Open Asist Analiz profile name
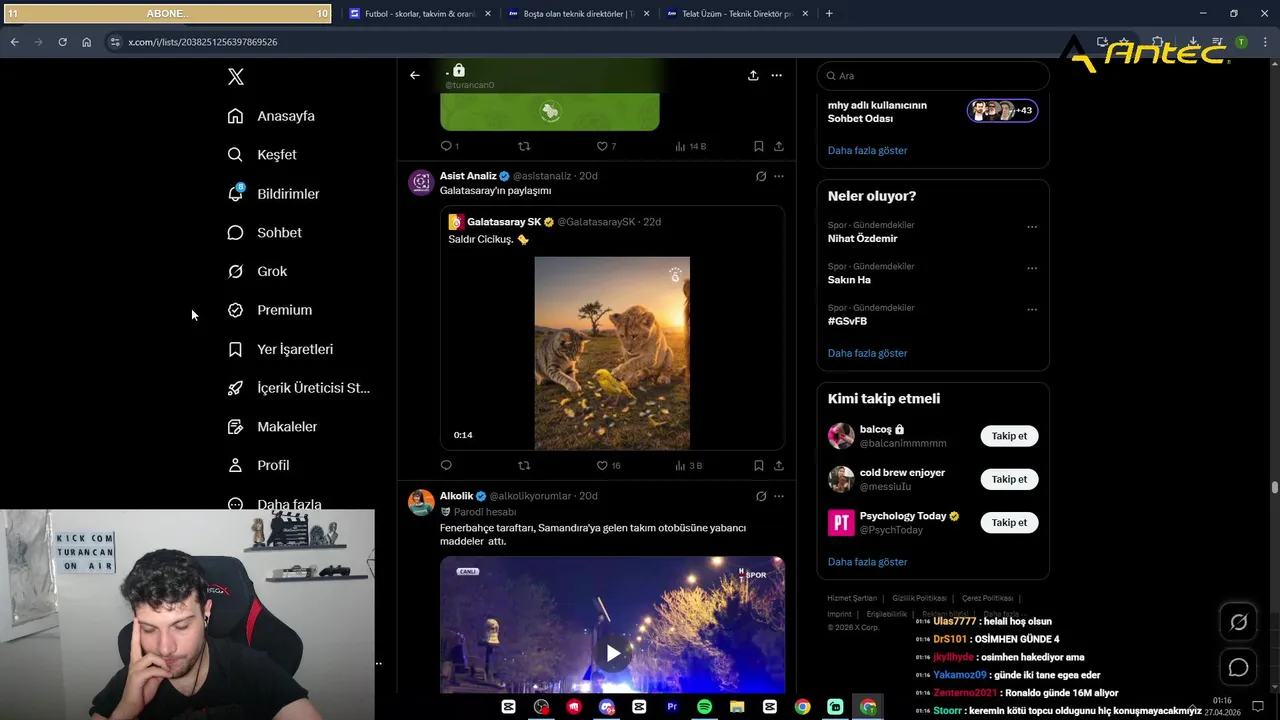Viewport: 1280px width, 720px height. (468, 176)
